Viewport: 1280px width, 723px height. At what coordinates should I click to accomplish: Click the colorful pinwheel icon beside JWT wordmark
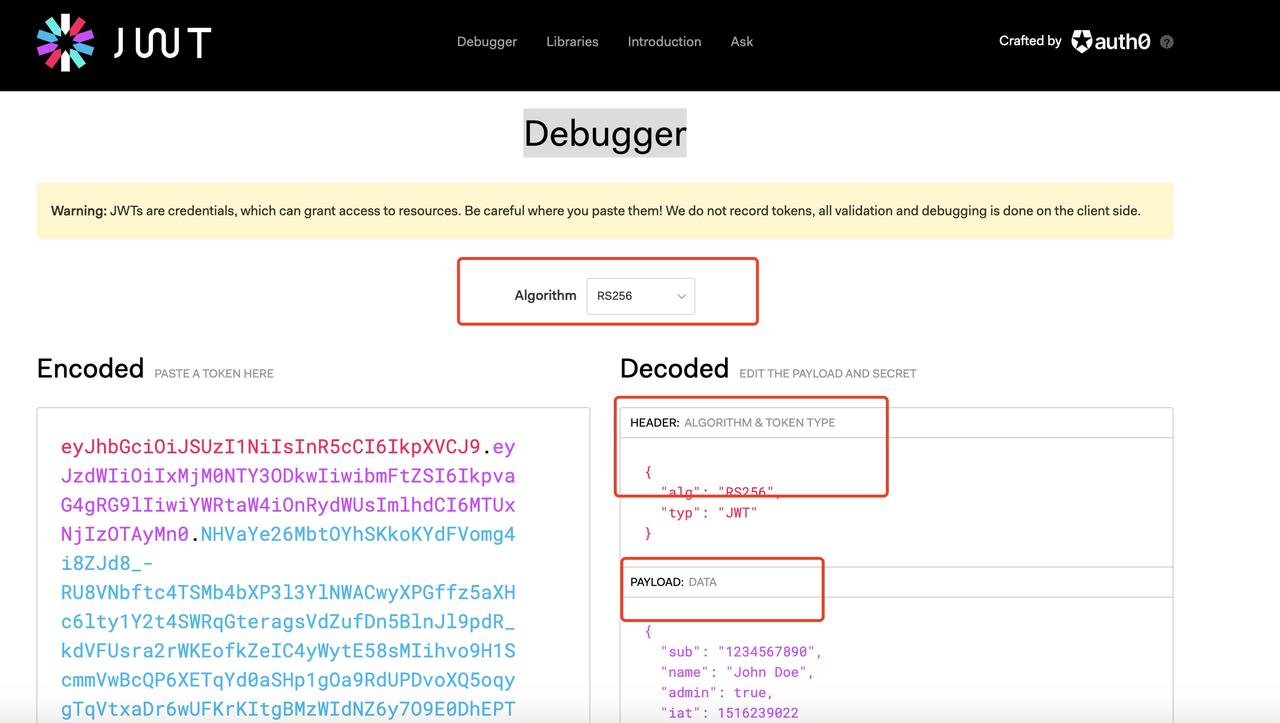tap(64, 42)
